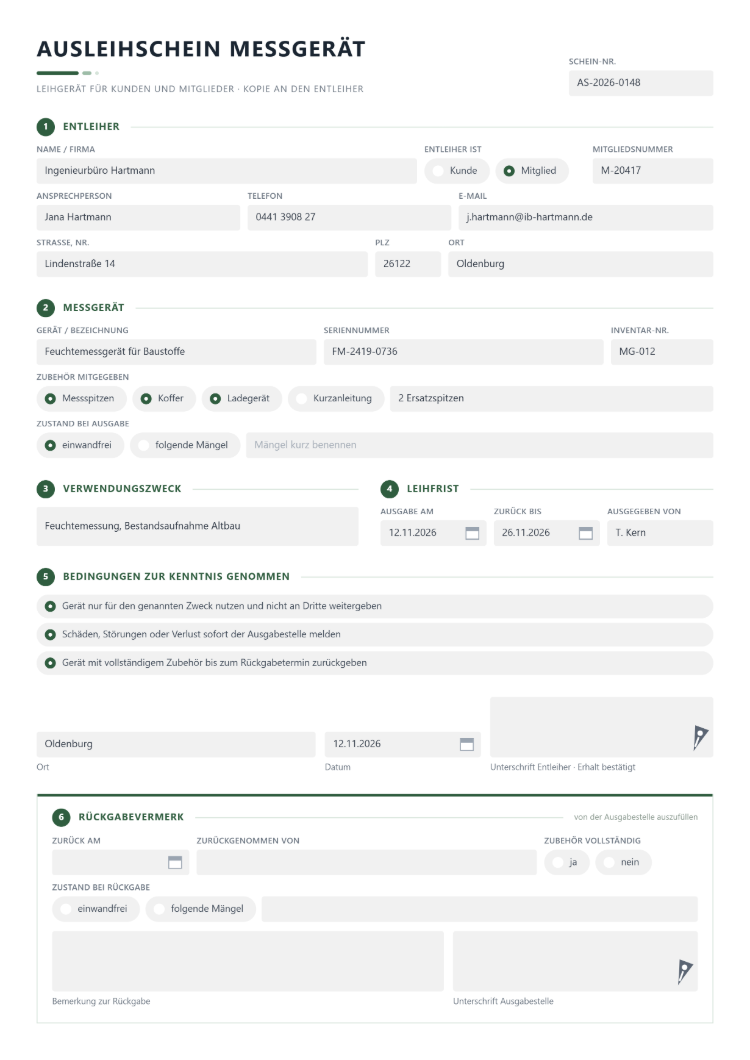Click signature pen icon for Unterschrift Entleiher

700,737
